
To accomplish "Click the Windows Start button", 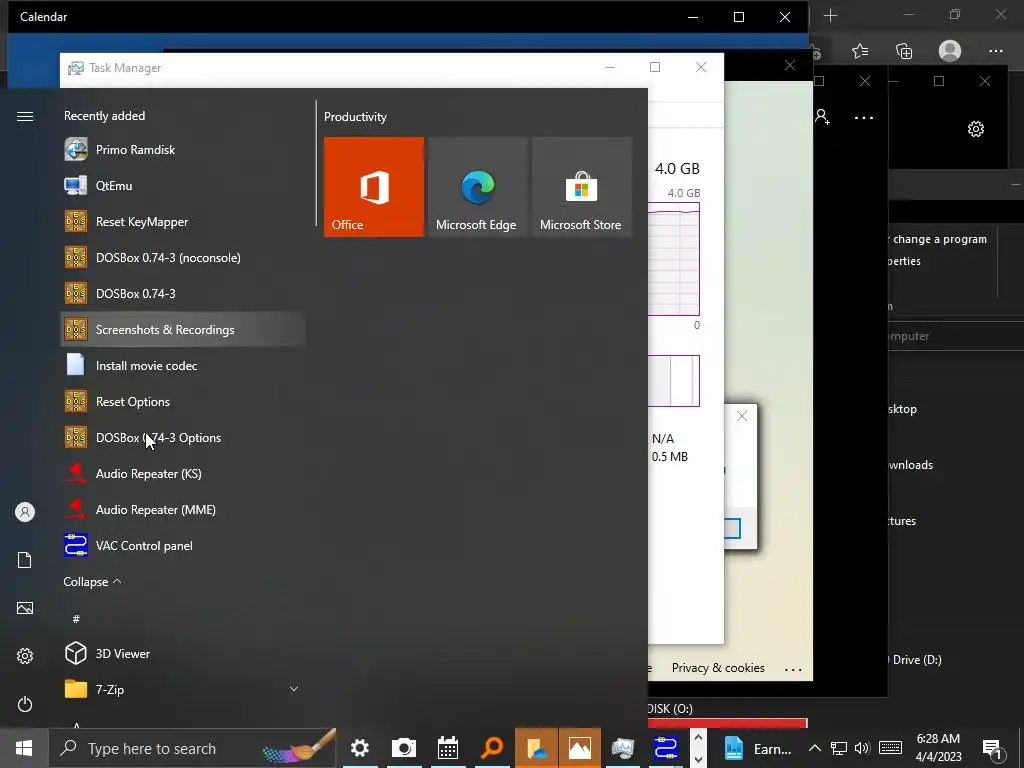I will tap(24, 748).
